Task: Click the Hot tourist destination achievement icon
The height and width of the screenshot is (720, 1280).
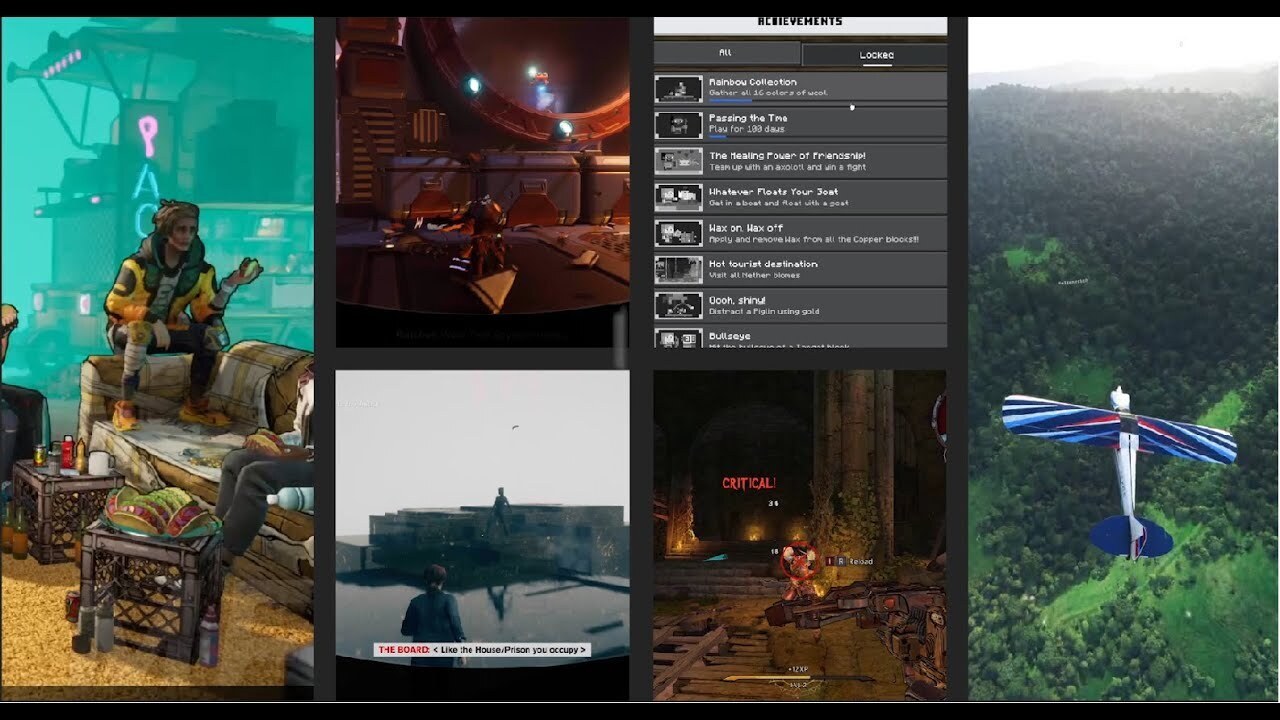Action: pos(678,269)
